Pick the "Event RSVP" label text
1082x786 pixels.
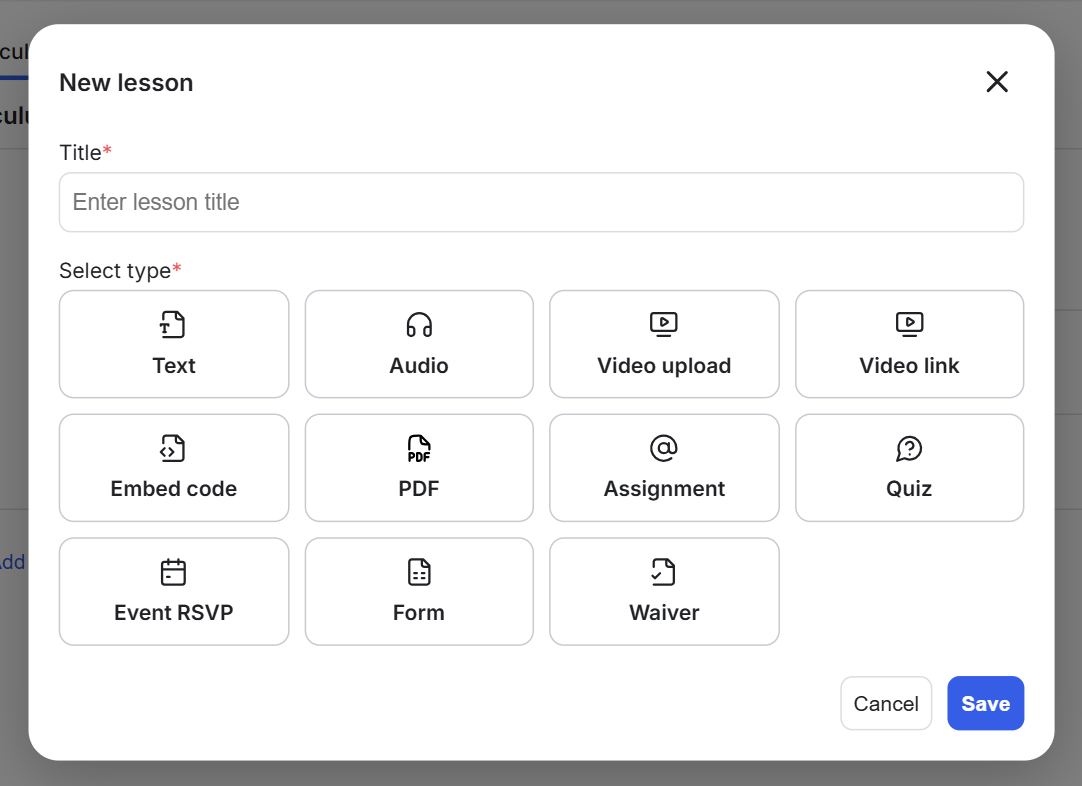point(173,613)
